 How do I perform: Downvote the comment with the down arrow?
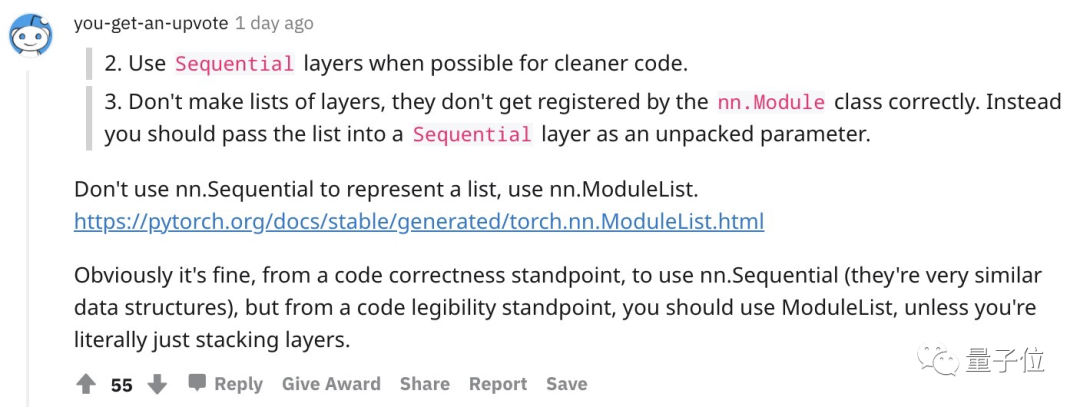pyautogui.click(x=157, y=384)
